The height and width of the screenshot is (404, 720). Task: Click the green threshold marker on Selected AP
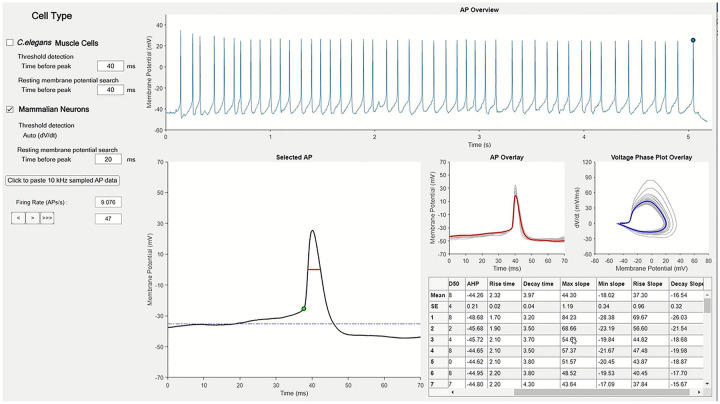[304, 309]
